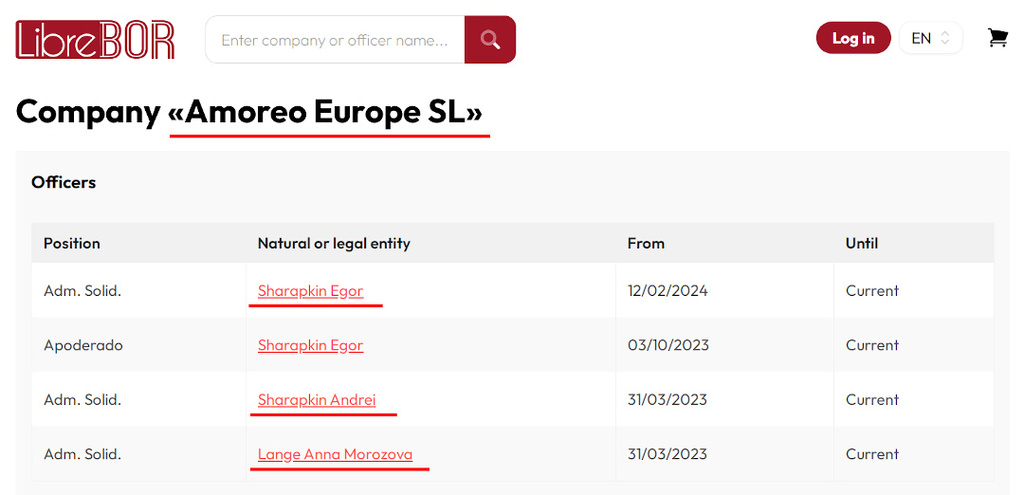Click the LibreBOR logo
Viewport: 1024px width, 495px height.
(96, 40)
